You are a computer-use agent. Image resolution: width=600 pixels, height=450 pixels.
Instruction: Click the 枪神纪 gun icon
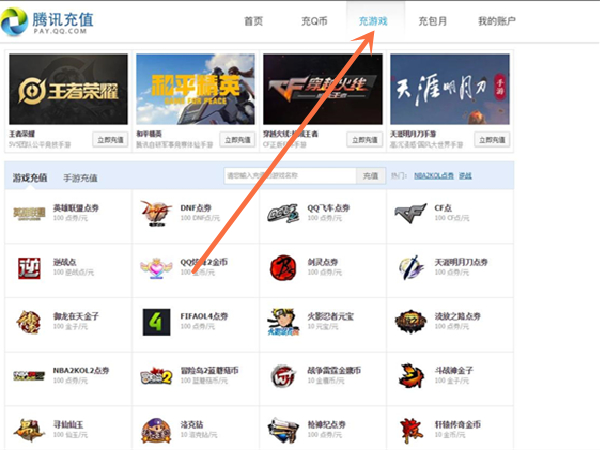coord(283,431)
